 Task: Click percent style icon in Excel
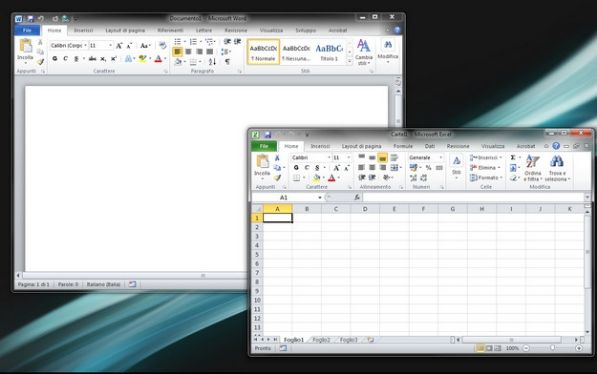coord(428,168)
